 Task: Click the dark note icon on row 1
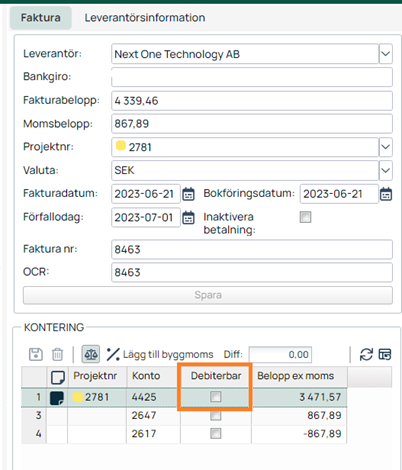[x=57, y=398]
